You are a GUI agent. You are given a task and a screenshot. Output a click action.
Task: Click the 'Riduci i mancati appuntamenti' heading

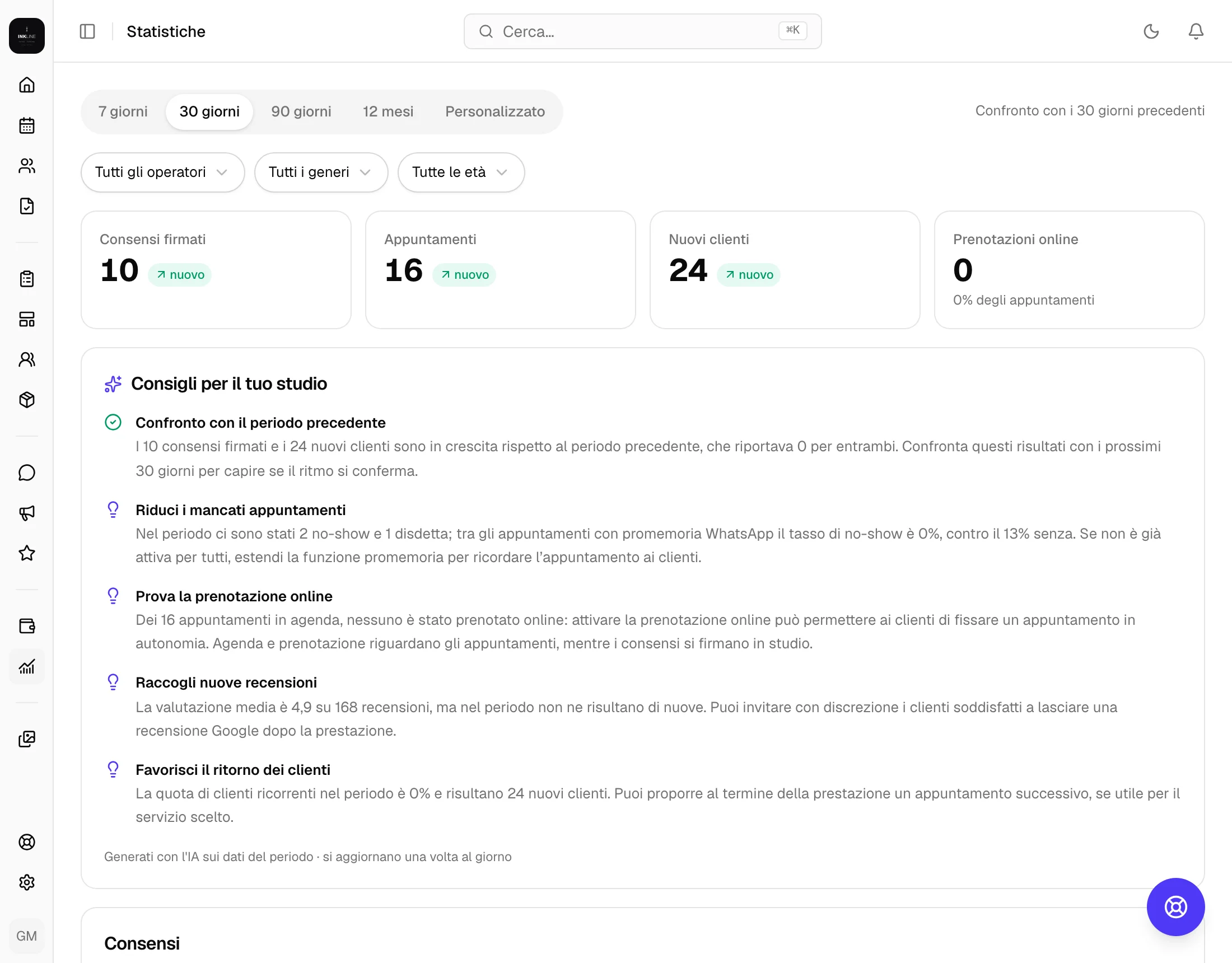point(240,510)
